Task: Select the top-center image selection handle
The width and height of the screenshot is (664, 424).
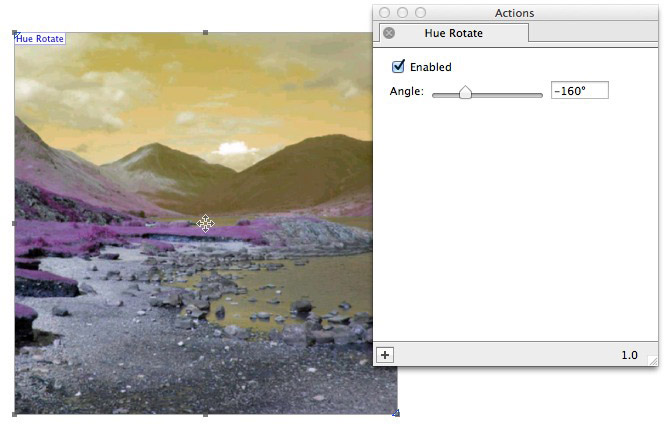Action: click(x=205, y=33)
